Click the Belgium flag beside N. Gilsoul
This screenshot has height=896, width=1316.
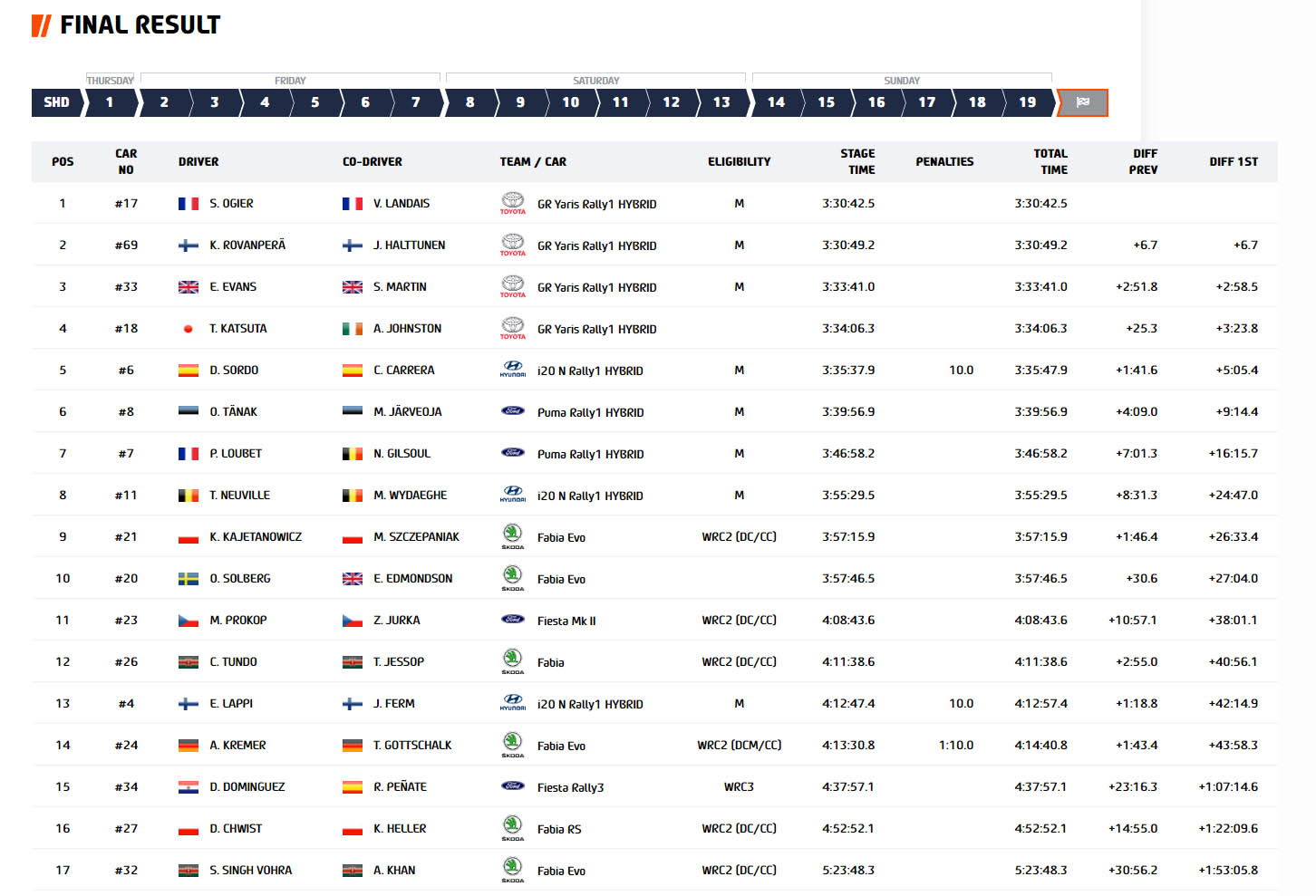point(353,454)
